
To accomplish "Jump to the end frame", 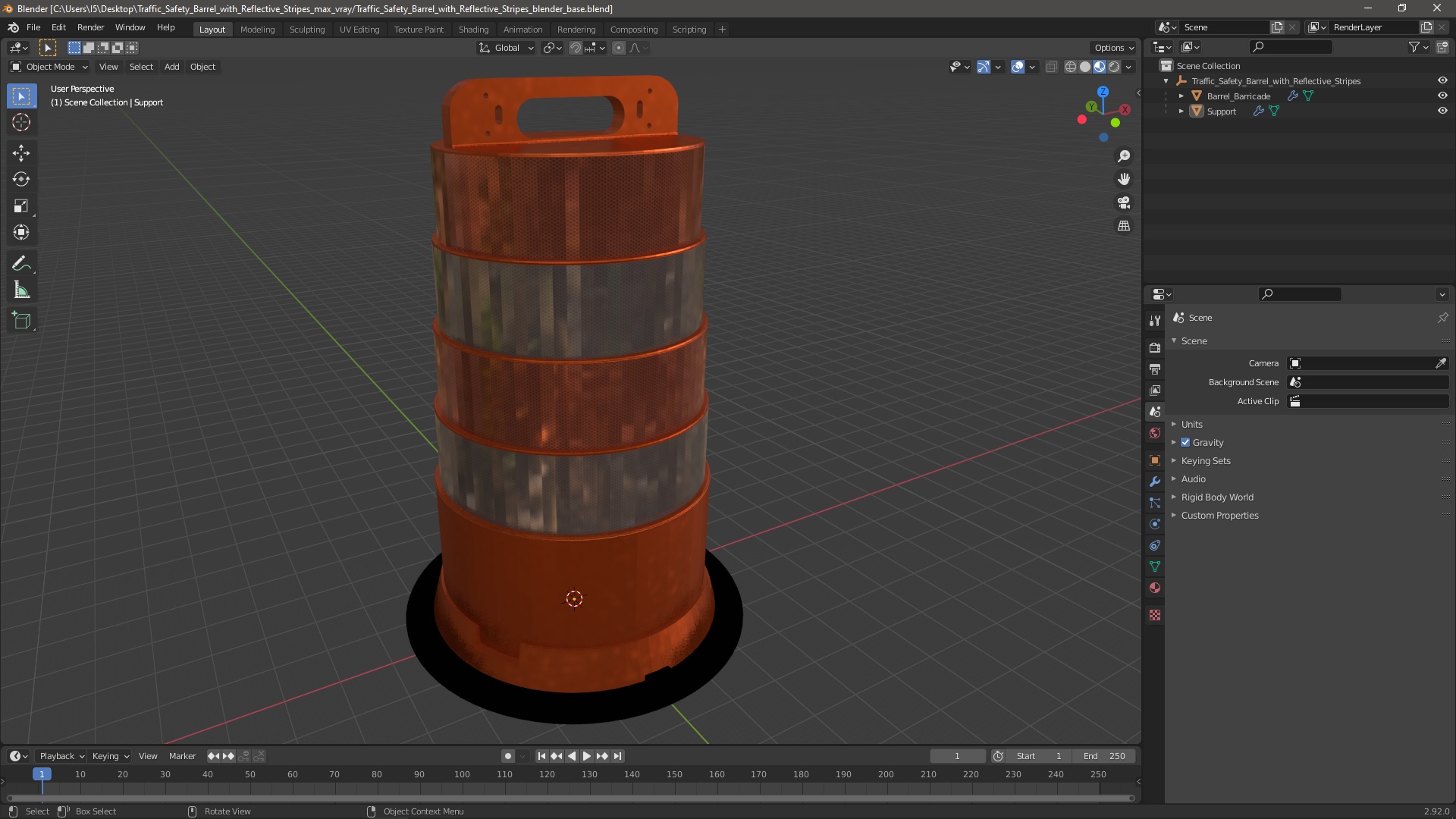I will (x=618, y=756).
